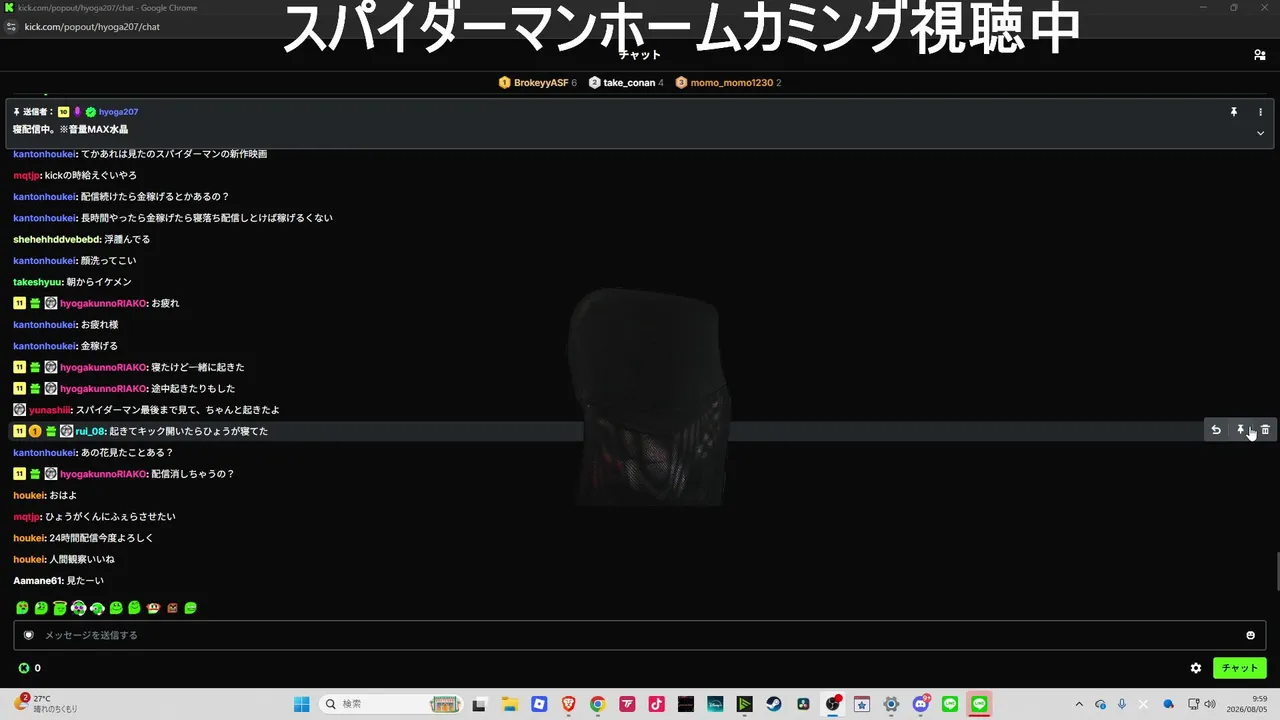Open username takeshyuu in chat
This screenshot has height=720, width=1280.
(38, 282)
